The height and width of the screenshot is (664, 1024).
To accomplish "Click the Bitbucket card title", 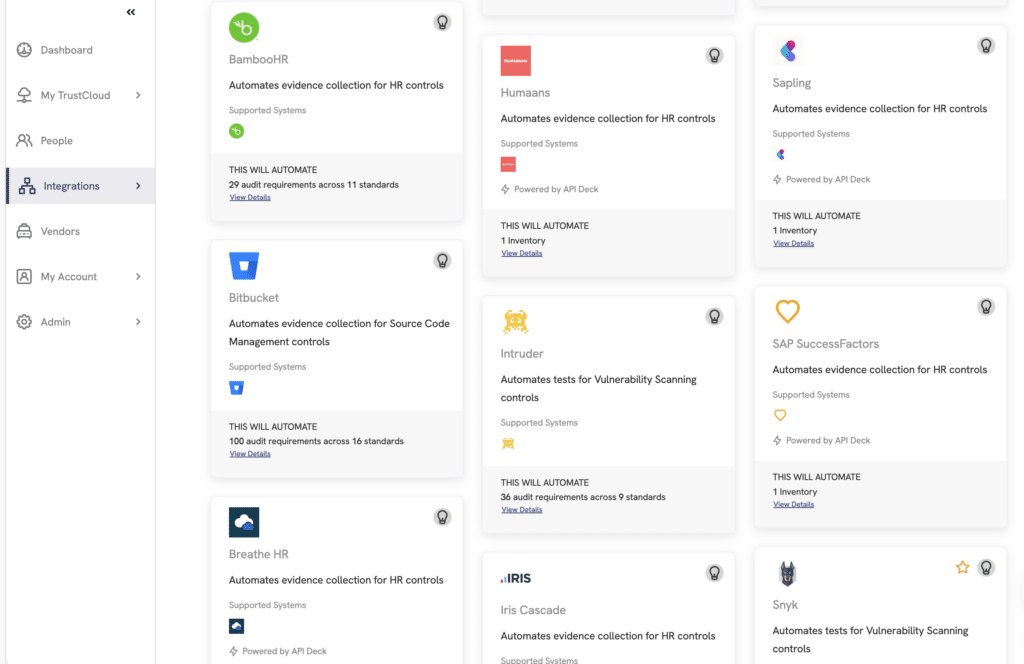I will [x=253, y=298].
